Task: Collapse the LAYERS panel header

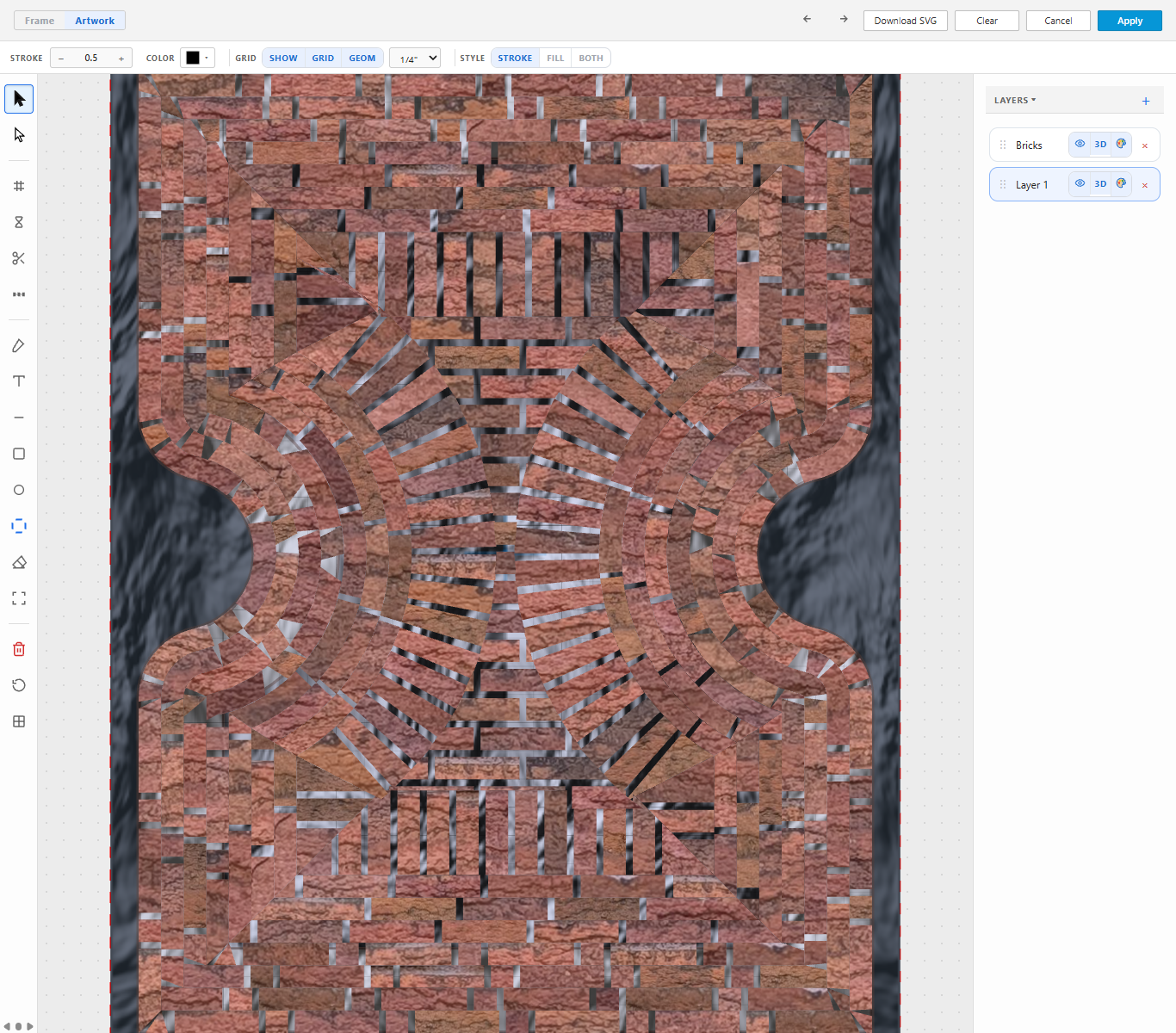Action: click(1015, 100)
